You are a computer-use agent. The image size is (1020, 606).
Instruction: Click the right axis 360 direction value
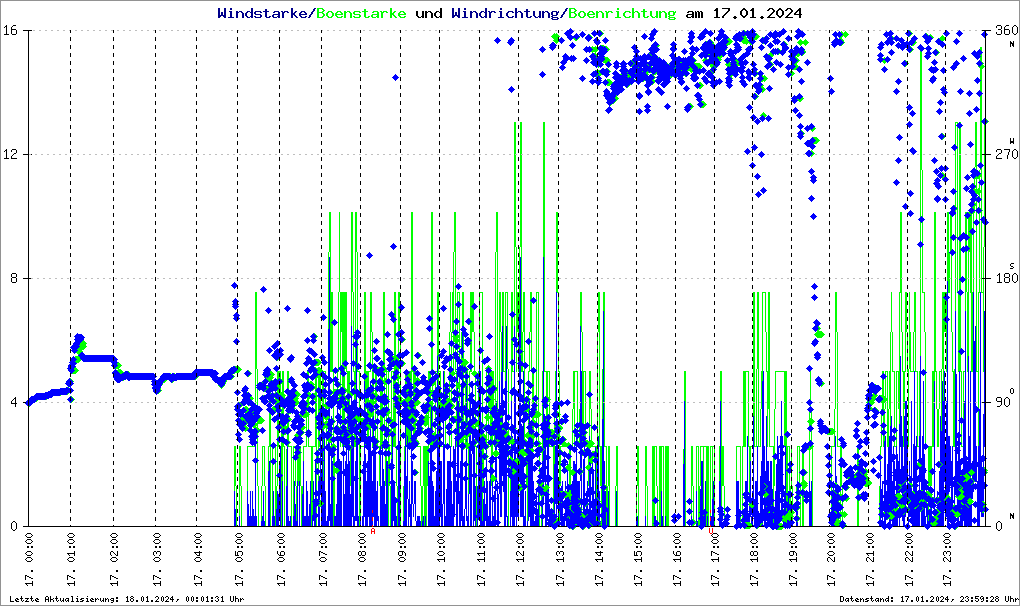tap(1004, 31)
